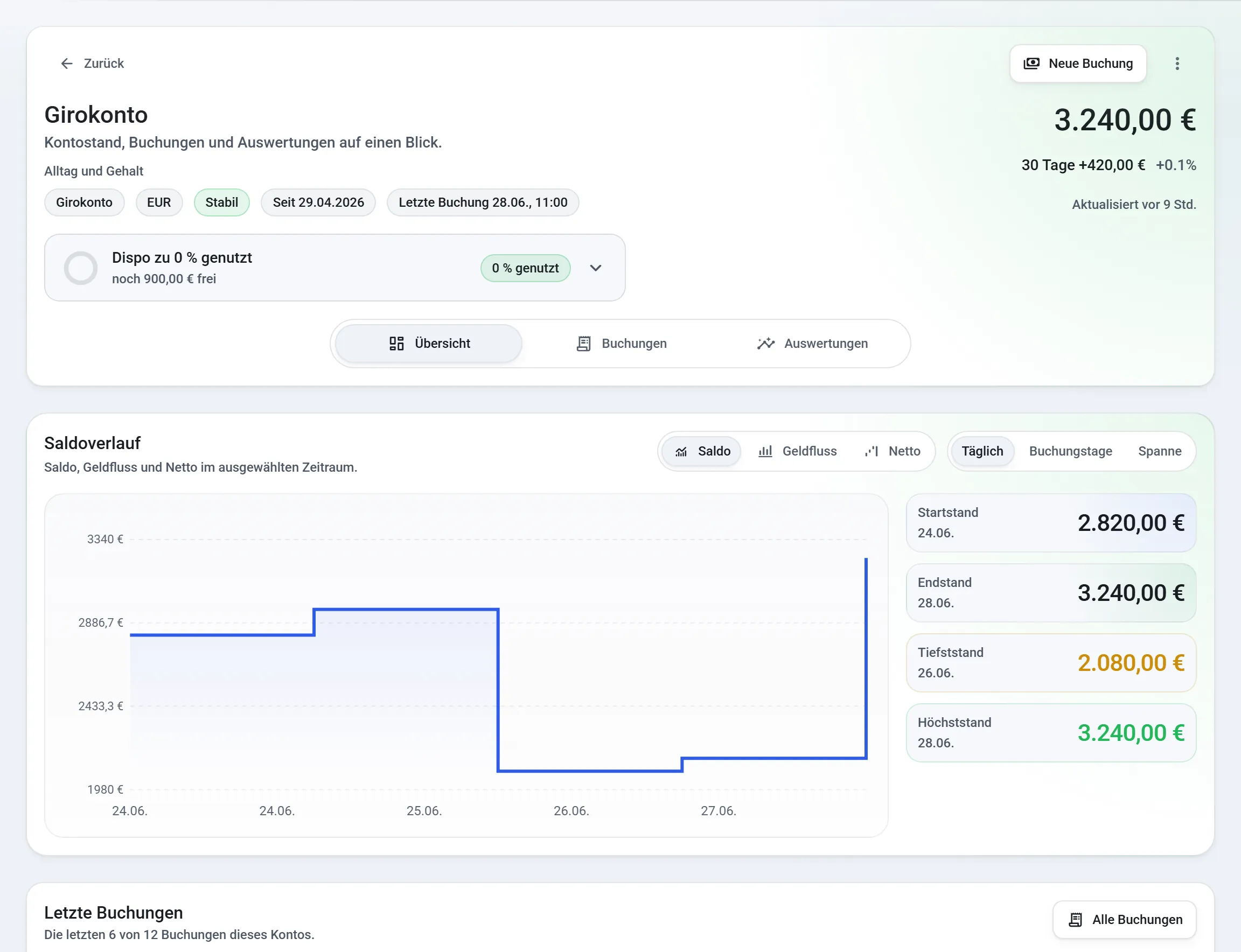
Task: Click the receipt icon in Alle Buchungen
Action: (x=1076, y=920)
